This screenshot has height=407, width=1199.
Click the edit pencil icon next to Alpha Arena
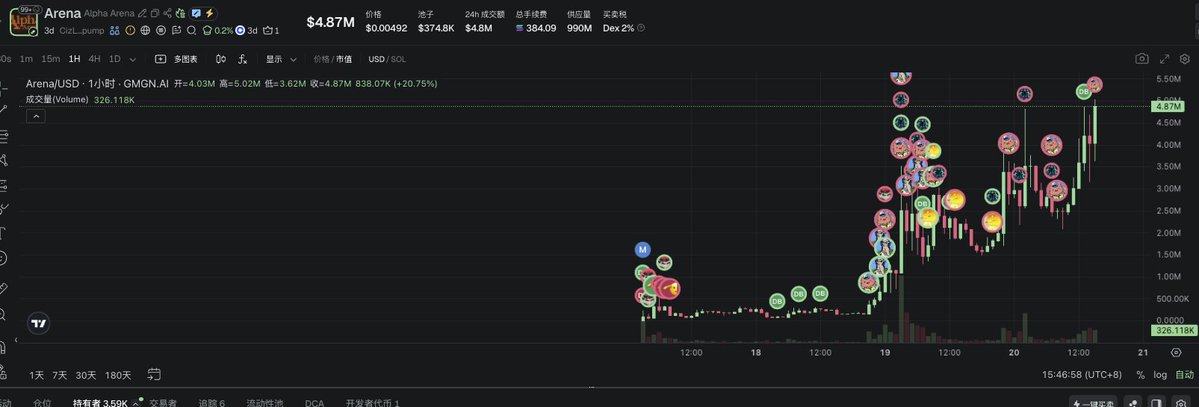(142, 14)
